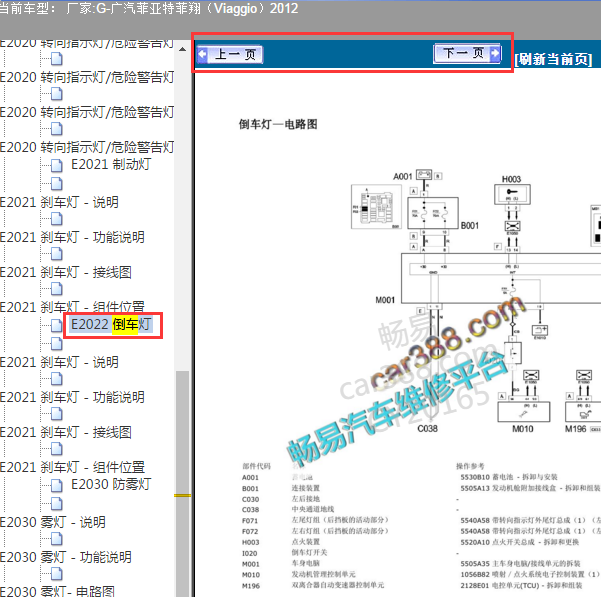Image resolution: width=601 pixels, height=597 pixels.
Task: Click the 刷新当前页 refresh link
Action: tap(553, 59)
